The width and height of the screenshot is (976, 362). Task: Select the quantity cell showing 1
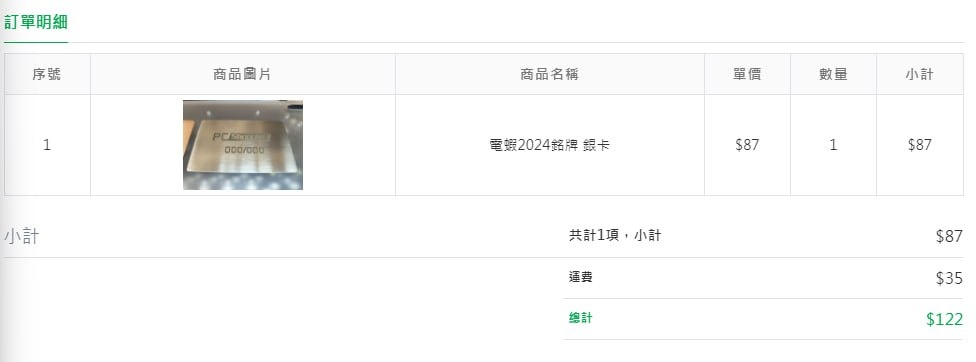[x=833, y=145]
